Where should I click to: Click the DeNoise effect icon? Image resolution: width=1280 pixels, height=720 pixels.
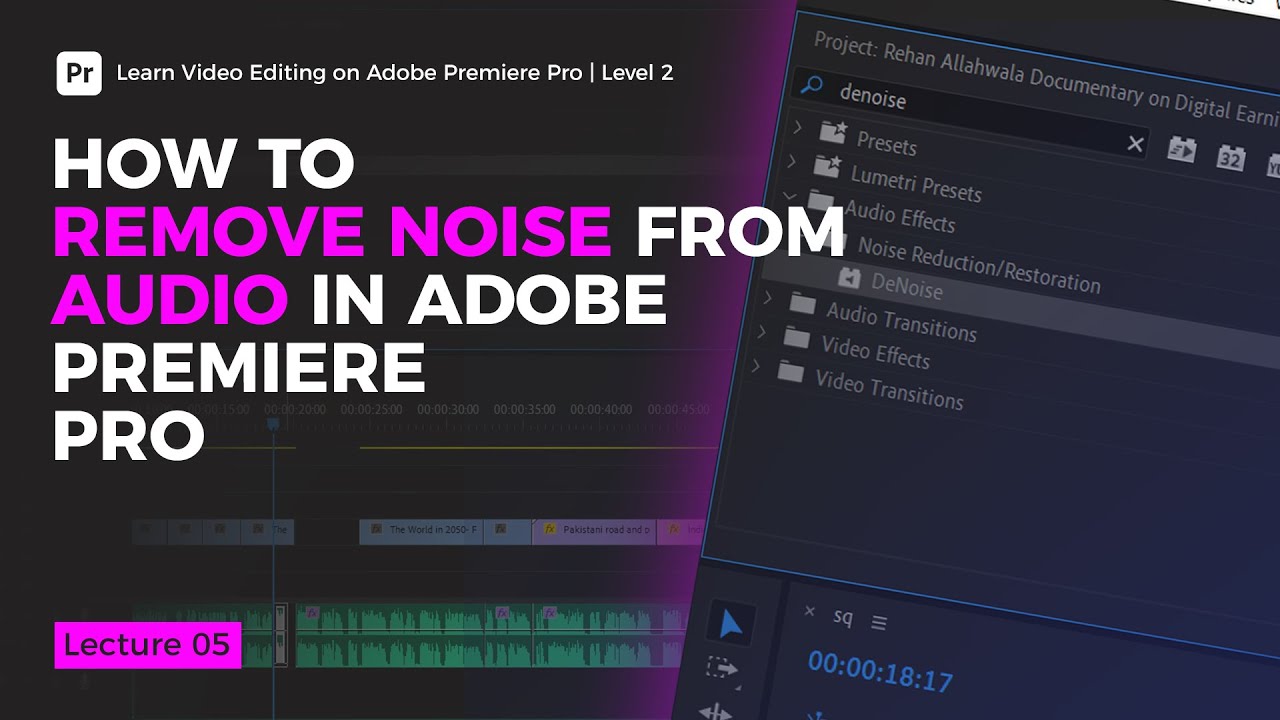(851, 277)
